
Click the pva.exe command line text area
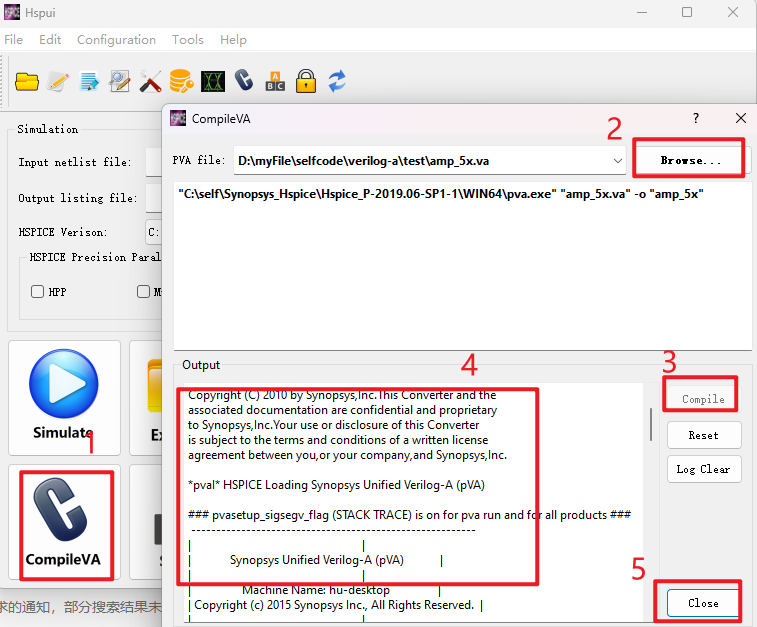pyautogui.click(x=463, y=266)
